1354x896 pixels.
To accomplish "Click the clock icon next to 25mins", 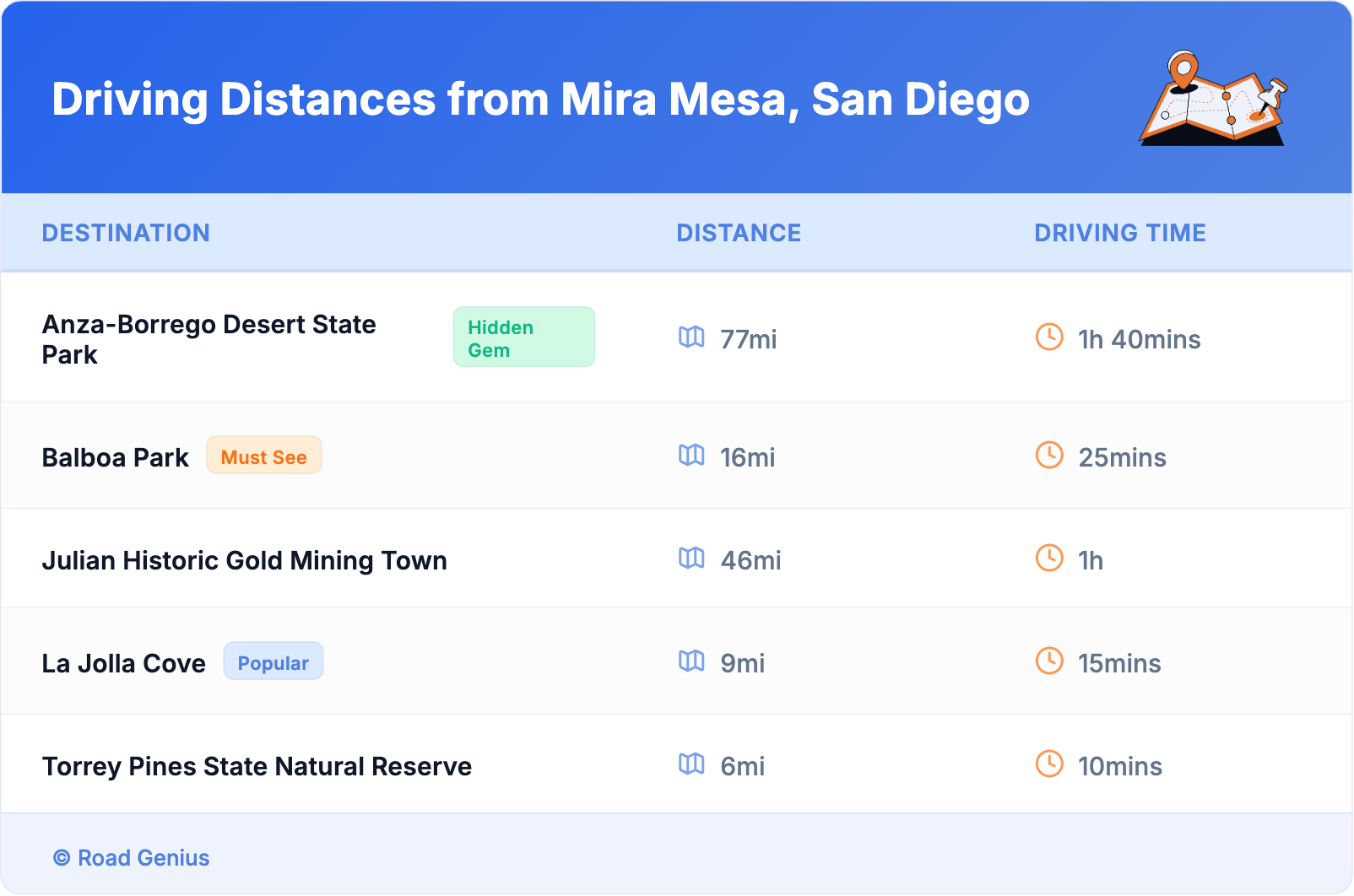I will click(1049, 456).
